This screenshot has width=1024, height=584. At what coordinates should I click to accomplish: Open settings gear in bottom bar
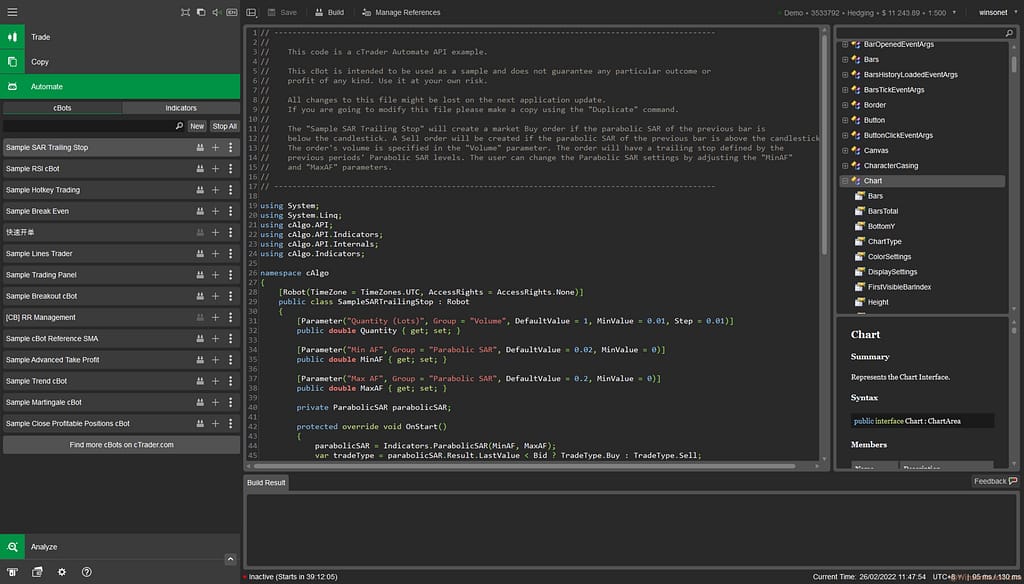[61, 572]
